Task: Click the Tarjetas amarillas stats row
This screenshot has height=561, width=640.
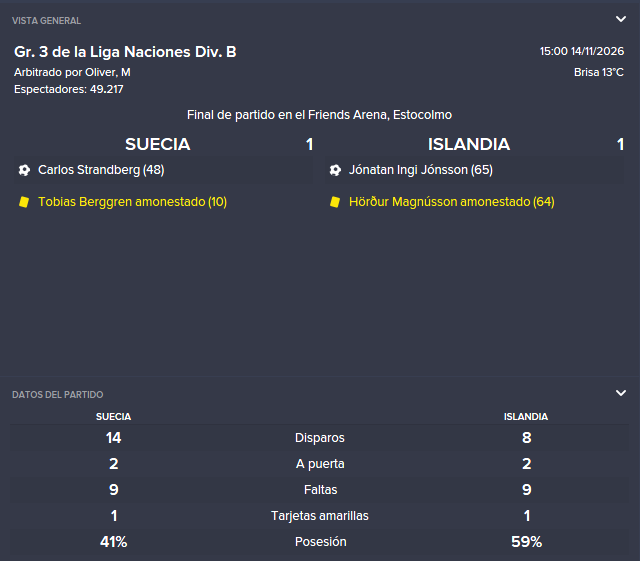Action: (x=320, y=516)
